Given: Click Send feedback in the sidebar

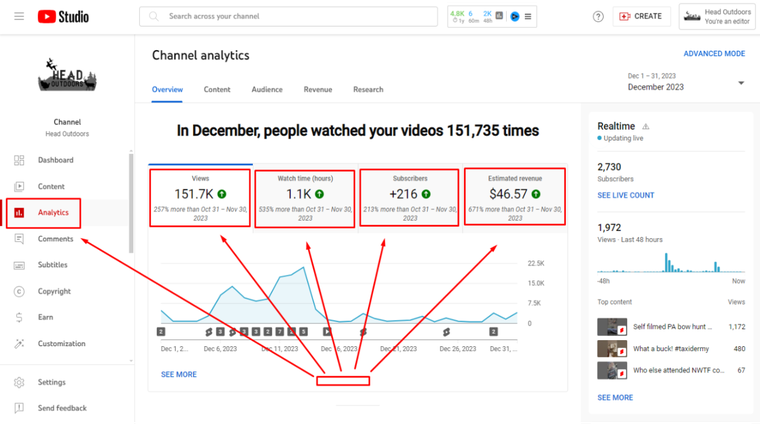Looking at the screenshot, I should (62, 408).
